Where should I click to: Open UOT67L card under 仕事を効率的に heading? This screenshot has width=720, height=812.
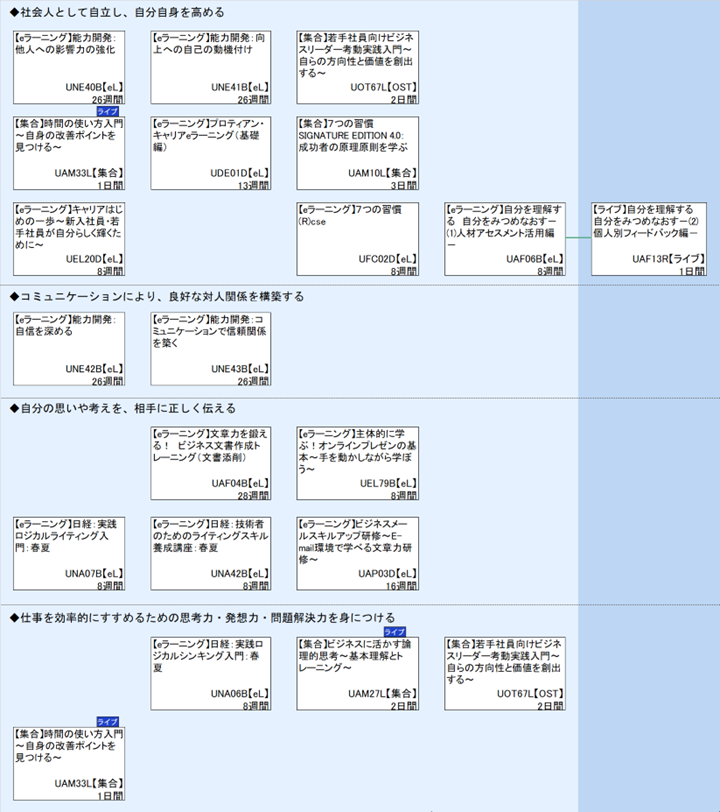click(x=505, y=674)
